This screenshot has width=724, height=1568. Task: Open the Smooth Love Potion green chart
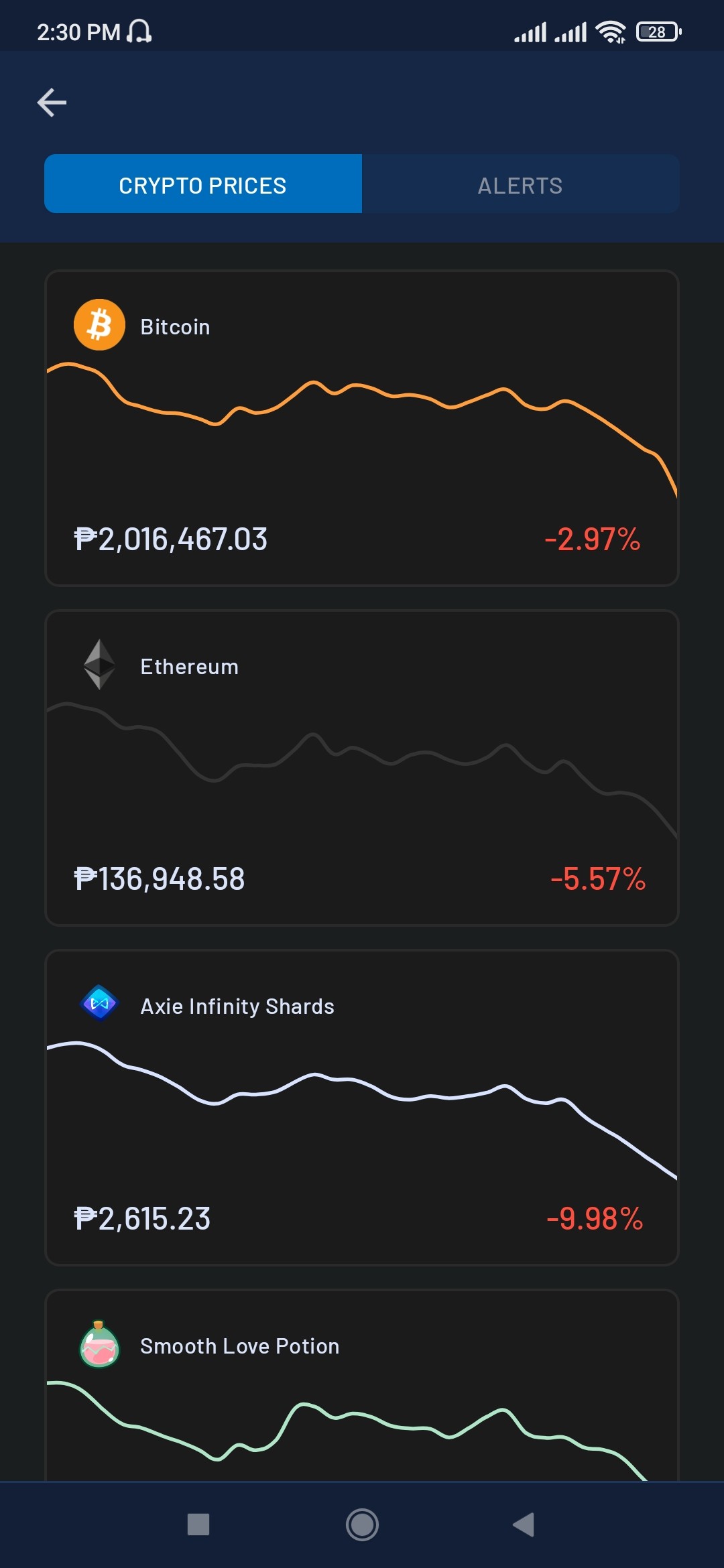(362, 1431)
